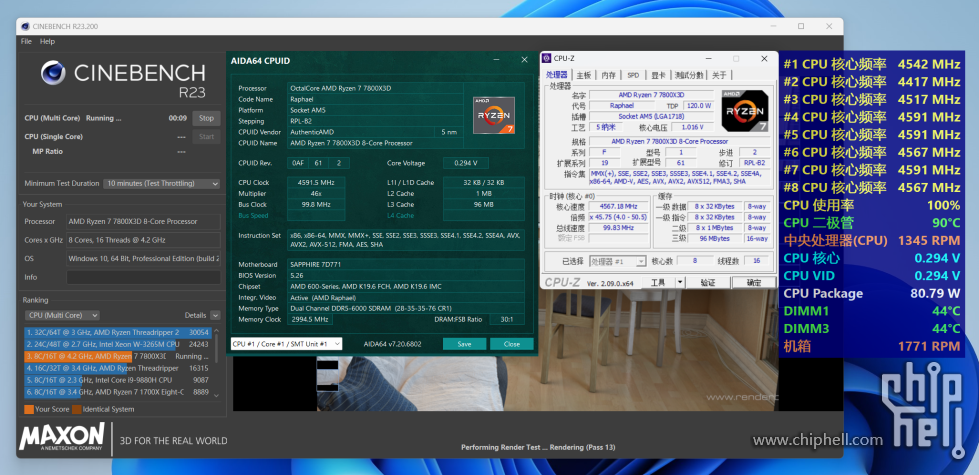Screen dimensions: 979x475
Task: Click the Cinebench R23 sphere logo
Action: (x=53, y=73)
